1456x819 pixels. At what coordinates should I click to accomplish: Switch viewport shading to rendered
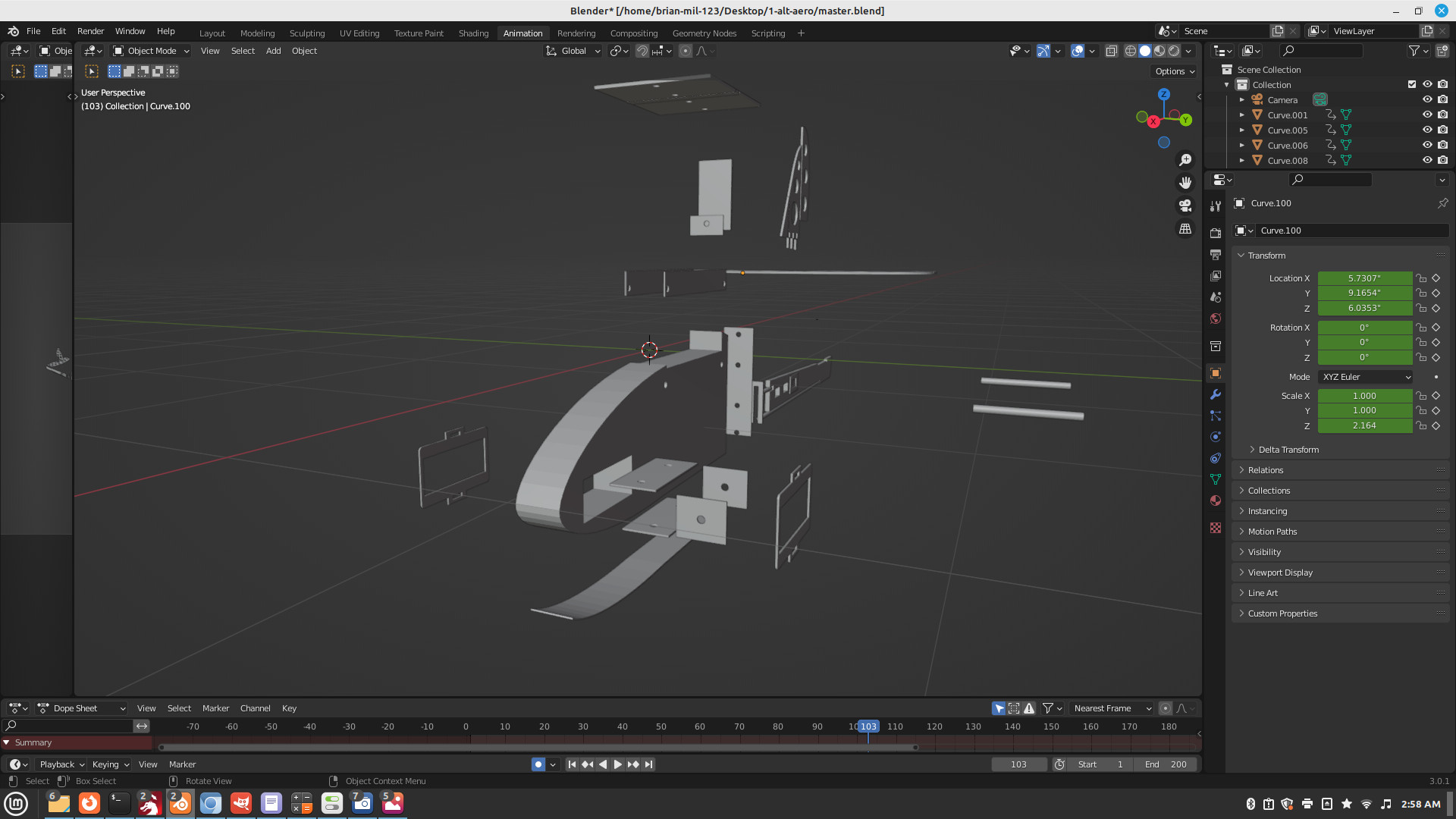coord(1174,51)
